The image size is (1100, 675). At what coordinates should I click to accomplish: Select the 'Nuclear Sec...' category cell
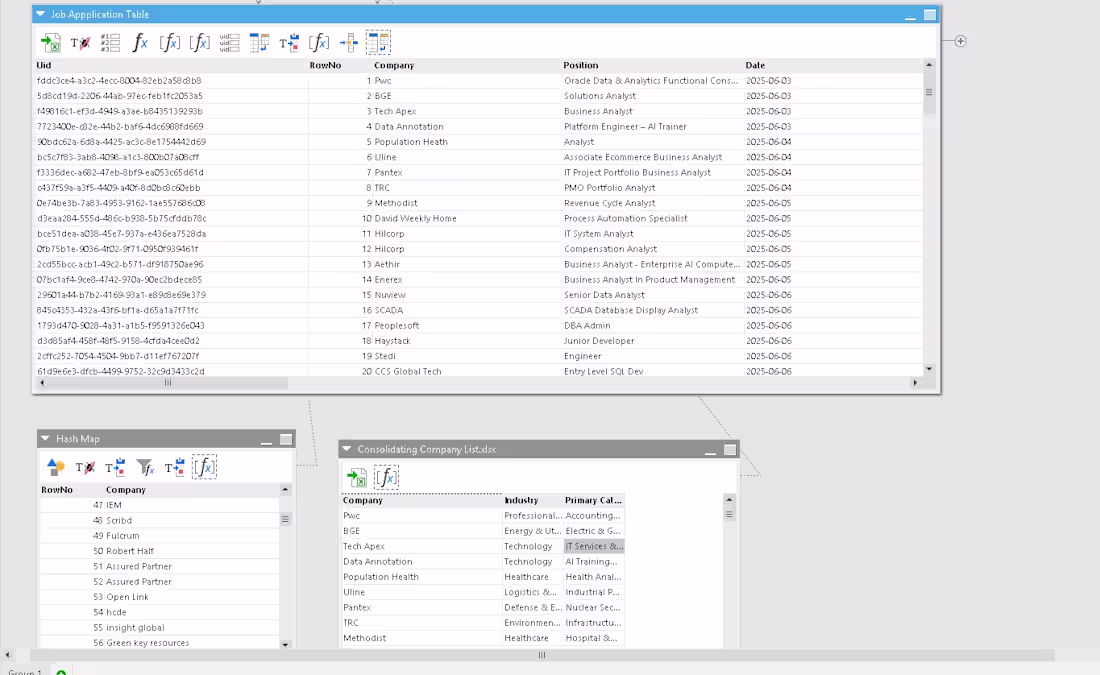click(x=593, y=608)
